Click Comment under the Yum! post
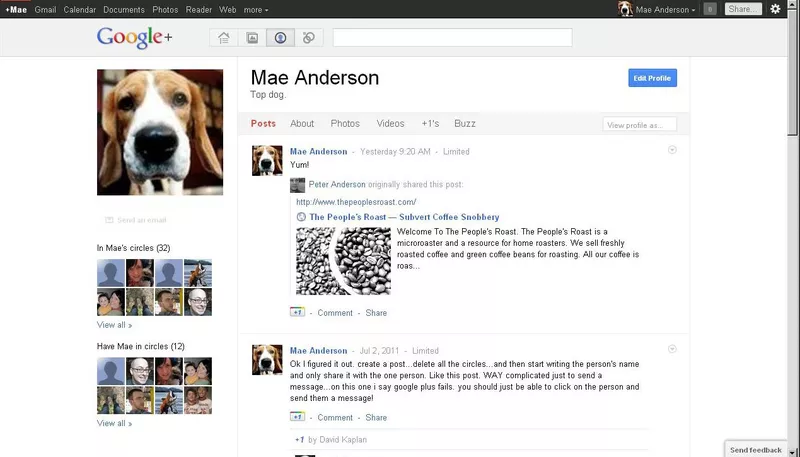This screenshot has height=457, width=800. pos(335,313)
